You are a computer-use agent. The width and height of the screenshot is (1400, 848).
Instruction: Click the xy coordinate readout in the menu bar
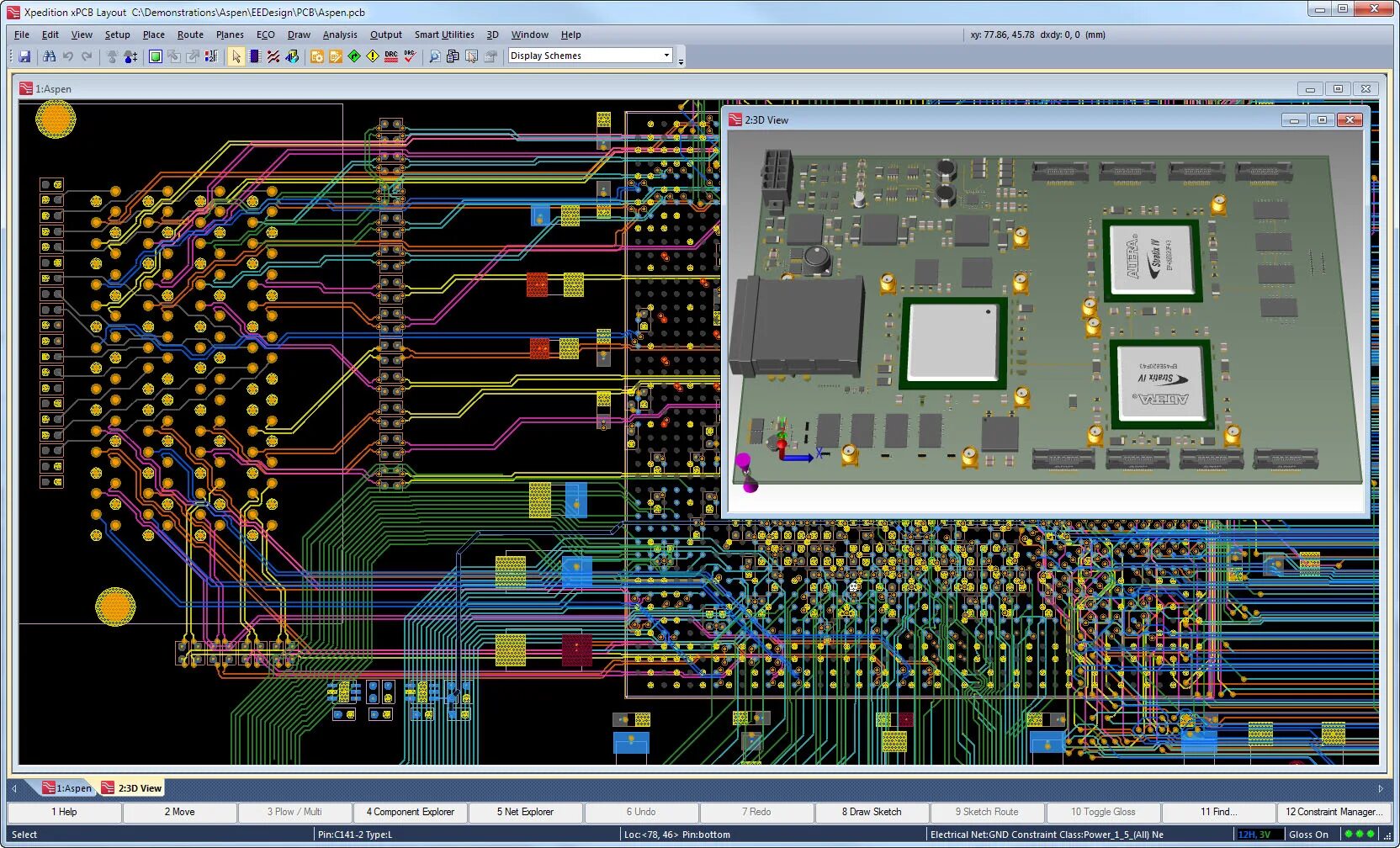click(1037, 34)
